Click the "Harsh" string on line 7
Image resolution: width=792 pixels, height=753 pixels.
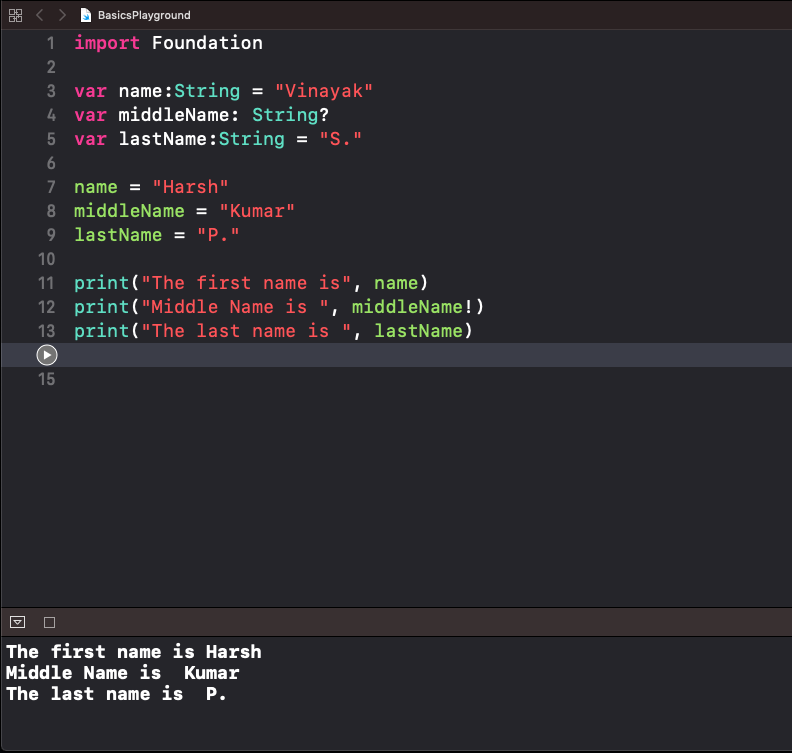point(190,187)
